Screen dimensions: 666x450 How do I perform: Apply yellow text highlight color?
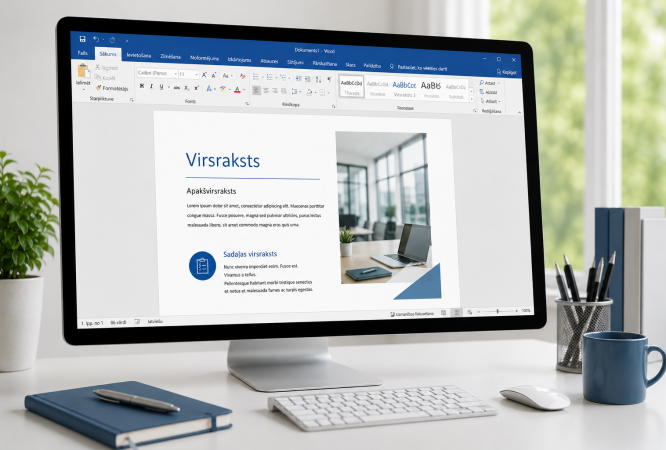click(x=223, y=89)
